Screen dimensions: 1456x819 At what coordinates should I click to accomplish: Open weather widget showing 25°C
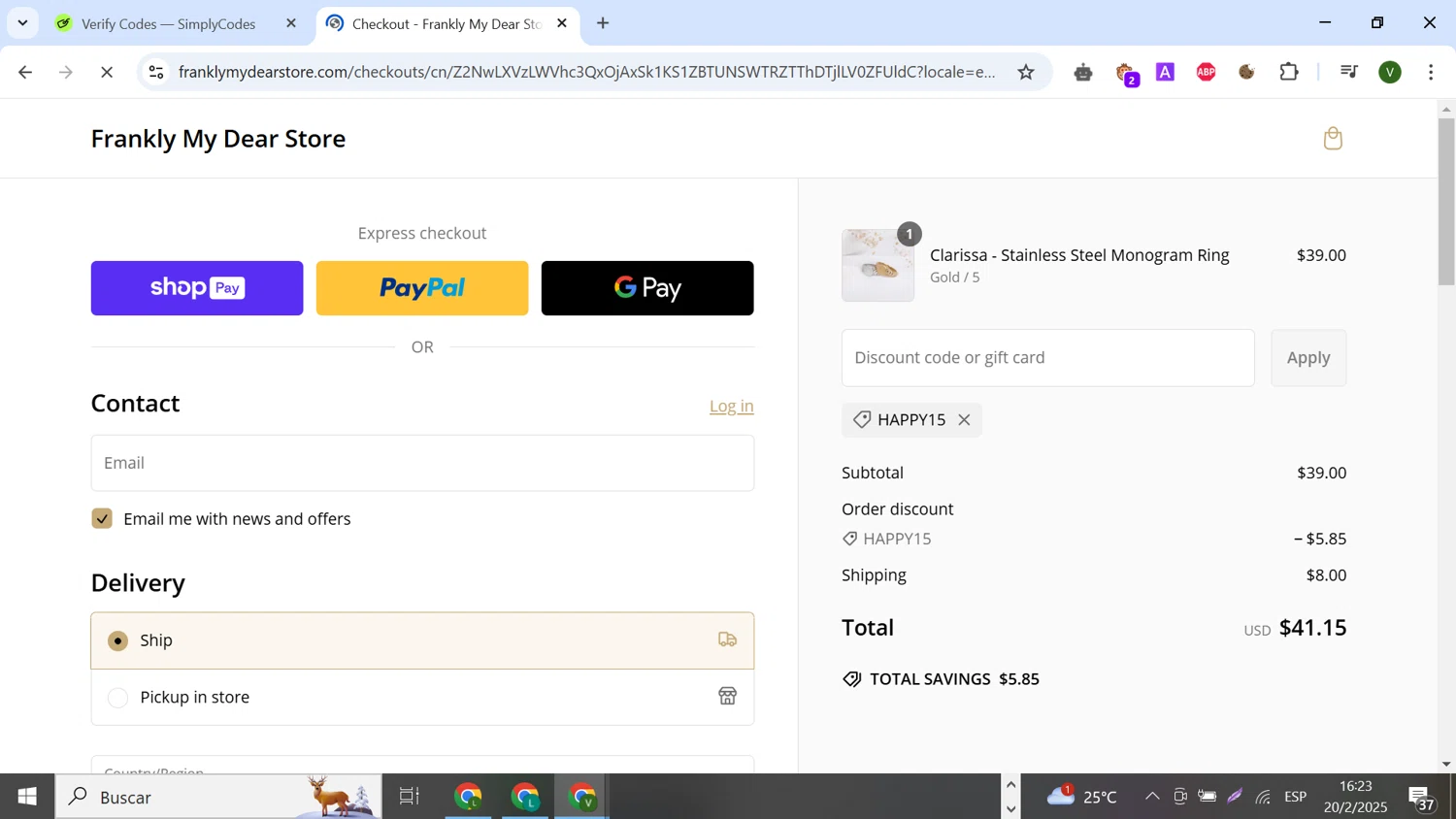(x=1082, y=797)
